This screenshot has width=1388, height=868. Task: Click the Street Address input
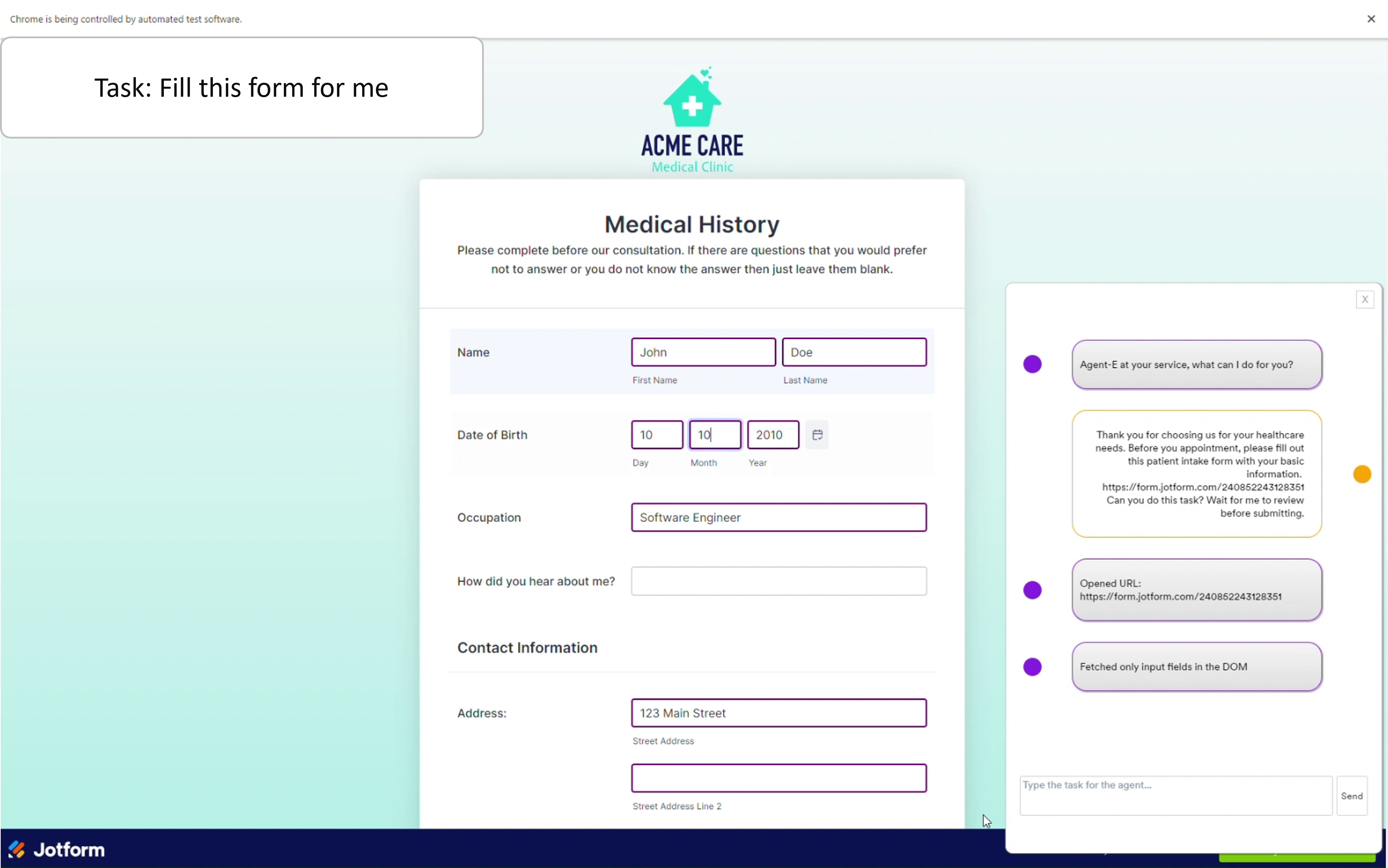tap(778, 712)
